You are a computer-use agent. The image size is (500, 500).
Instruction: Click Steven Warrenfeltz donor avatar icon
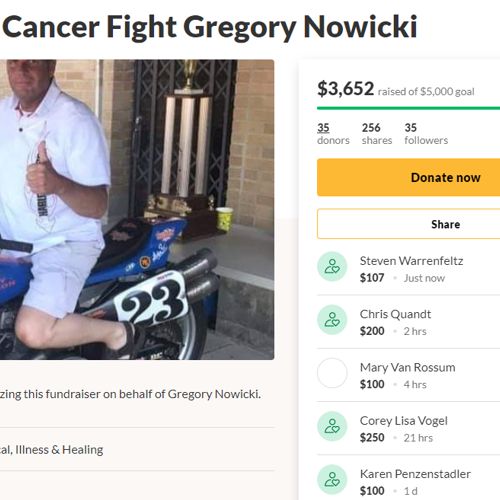[x=332, y=266]
